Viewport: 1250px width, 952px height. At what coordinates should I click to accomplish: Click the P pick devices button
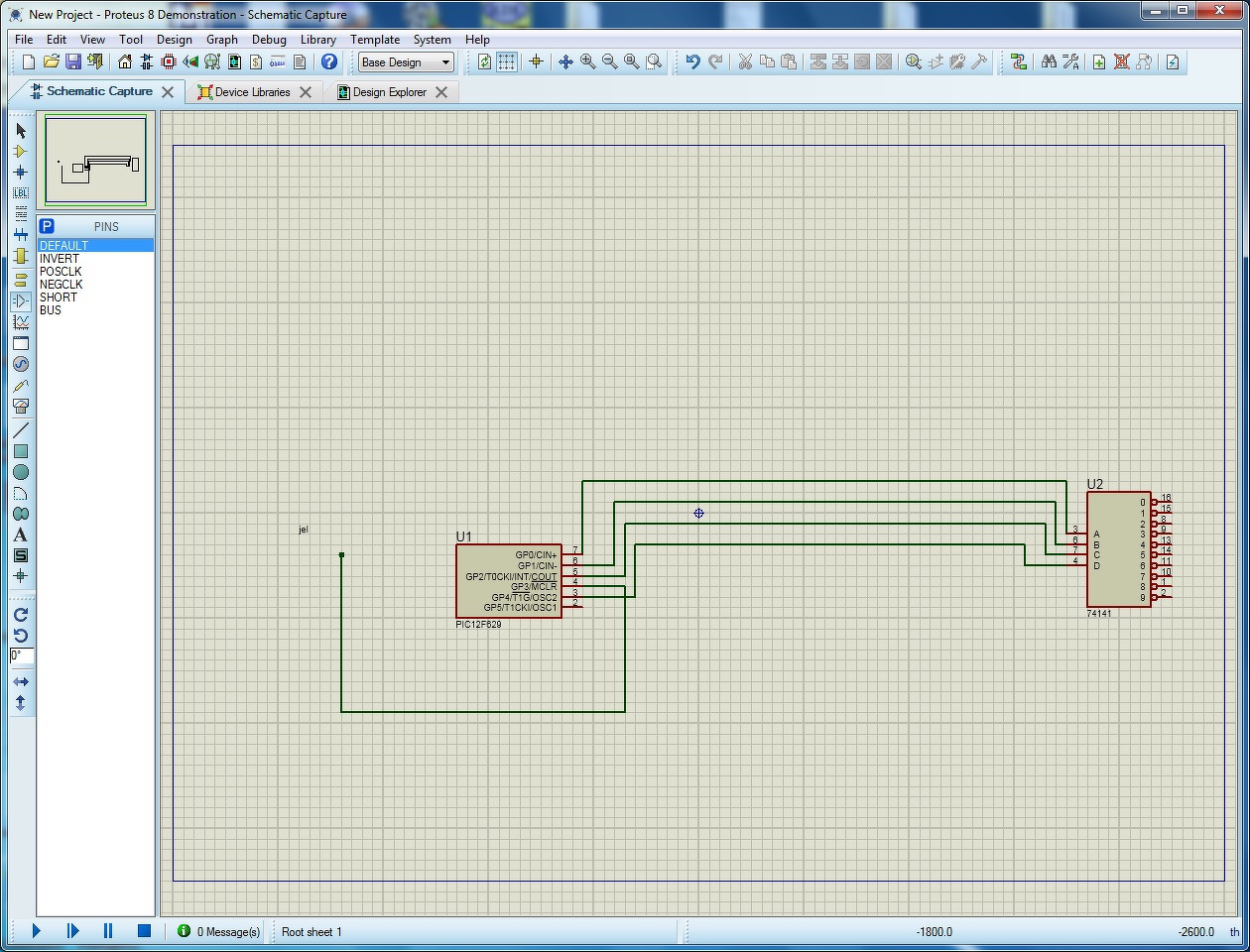pos(47,226)
